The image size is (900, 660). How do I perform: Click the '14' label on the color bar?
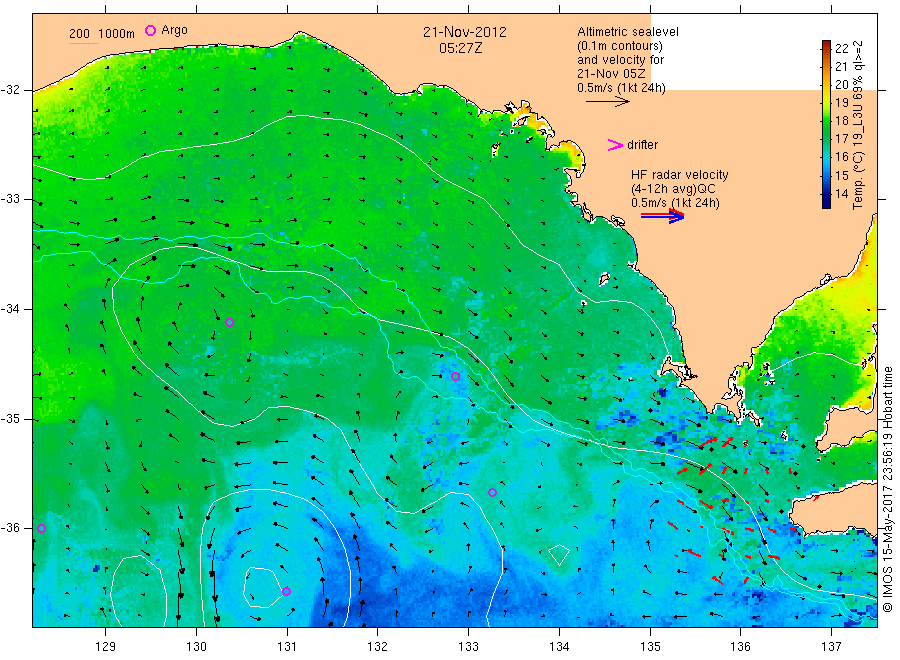(x=841, y=193)
